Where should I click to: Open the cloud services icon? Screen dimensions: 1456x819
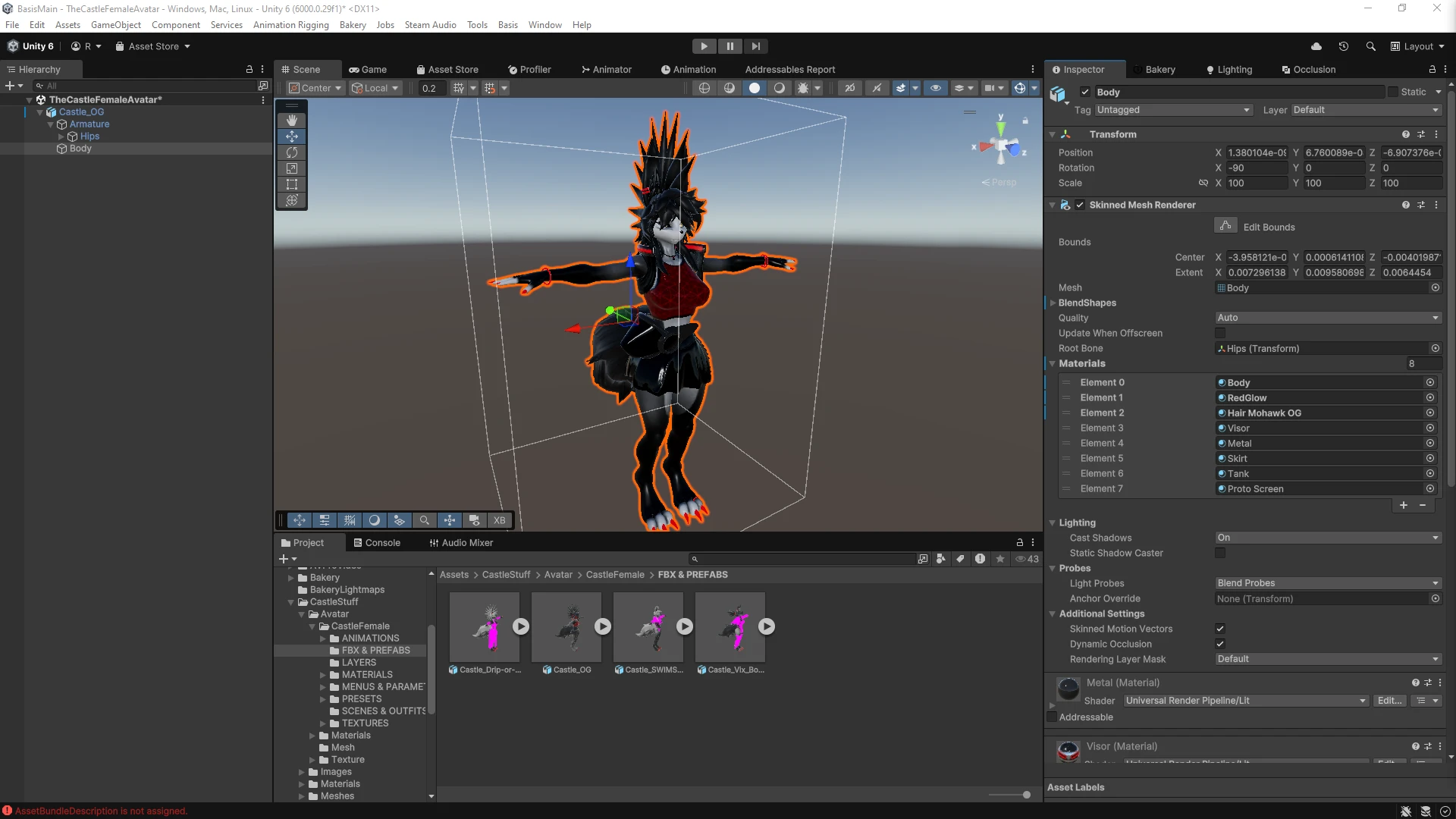click(x=1316, y=46)
